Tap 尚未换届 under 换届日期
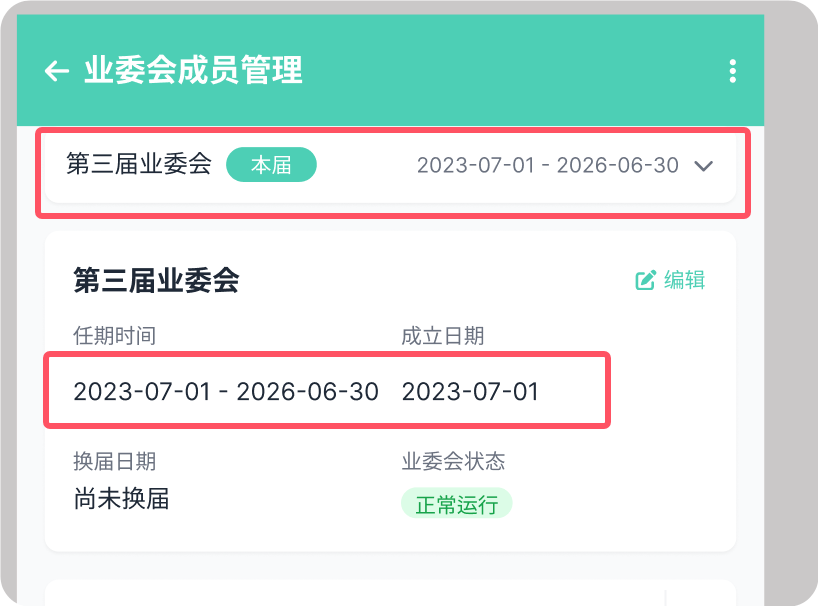Screen dimensions: 818x606 coord(120,499)
